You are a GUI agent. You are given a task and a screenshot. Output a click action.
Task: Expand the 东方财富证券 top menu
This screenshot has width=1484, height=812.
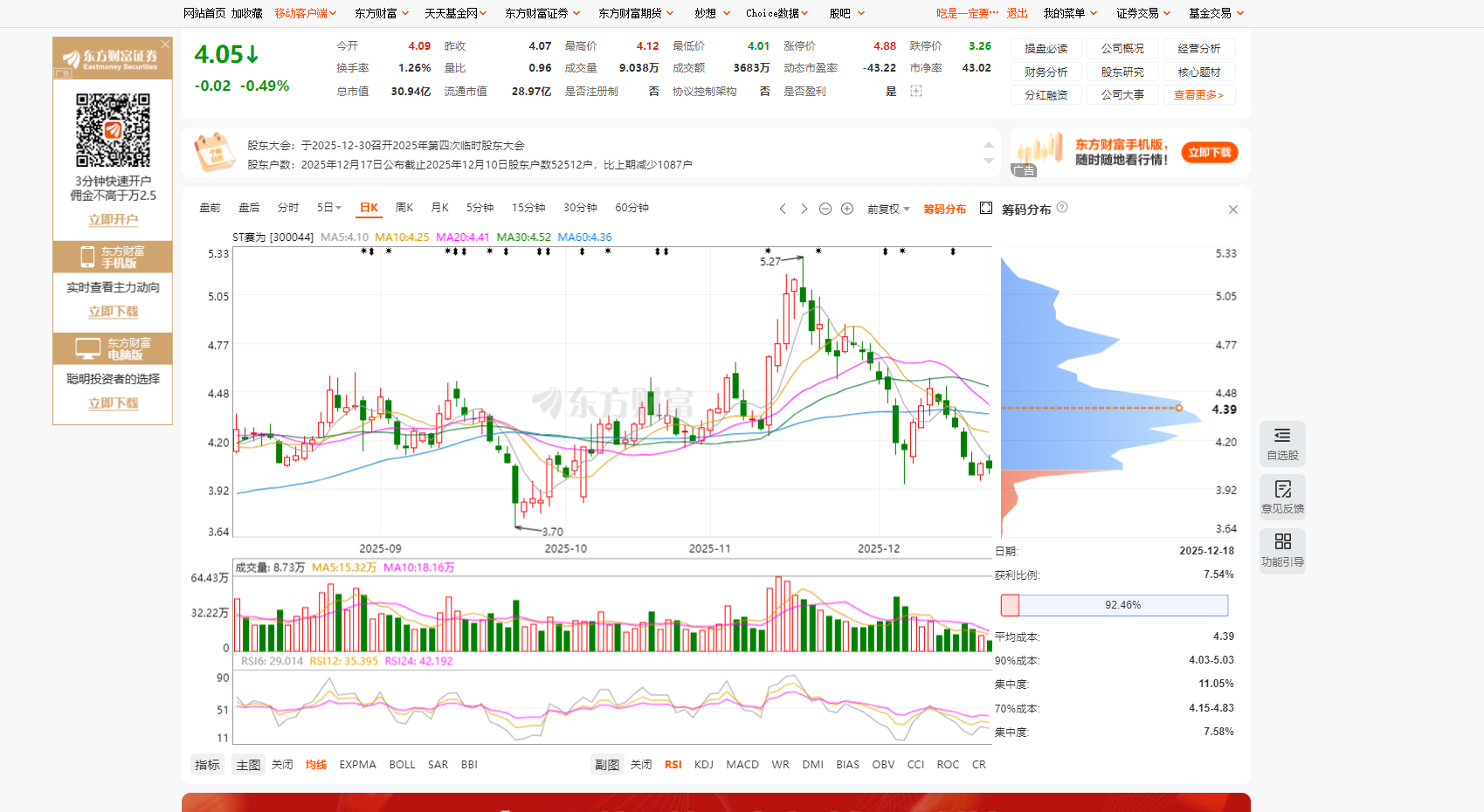click(x=542, y=13)
